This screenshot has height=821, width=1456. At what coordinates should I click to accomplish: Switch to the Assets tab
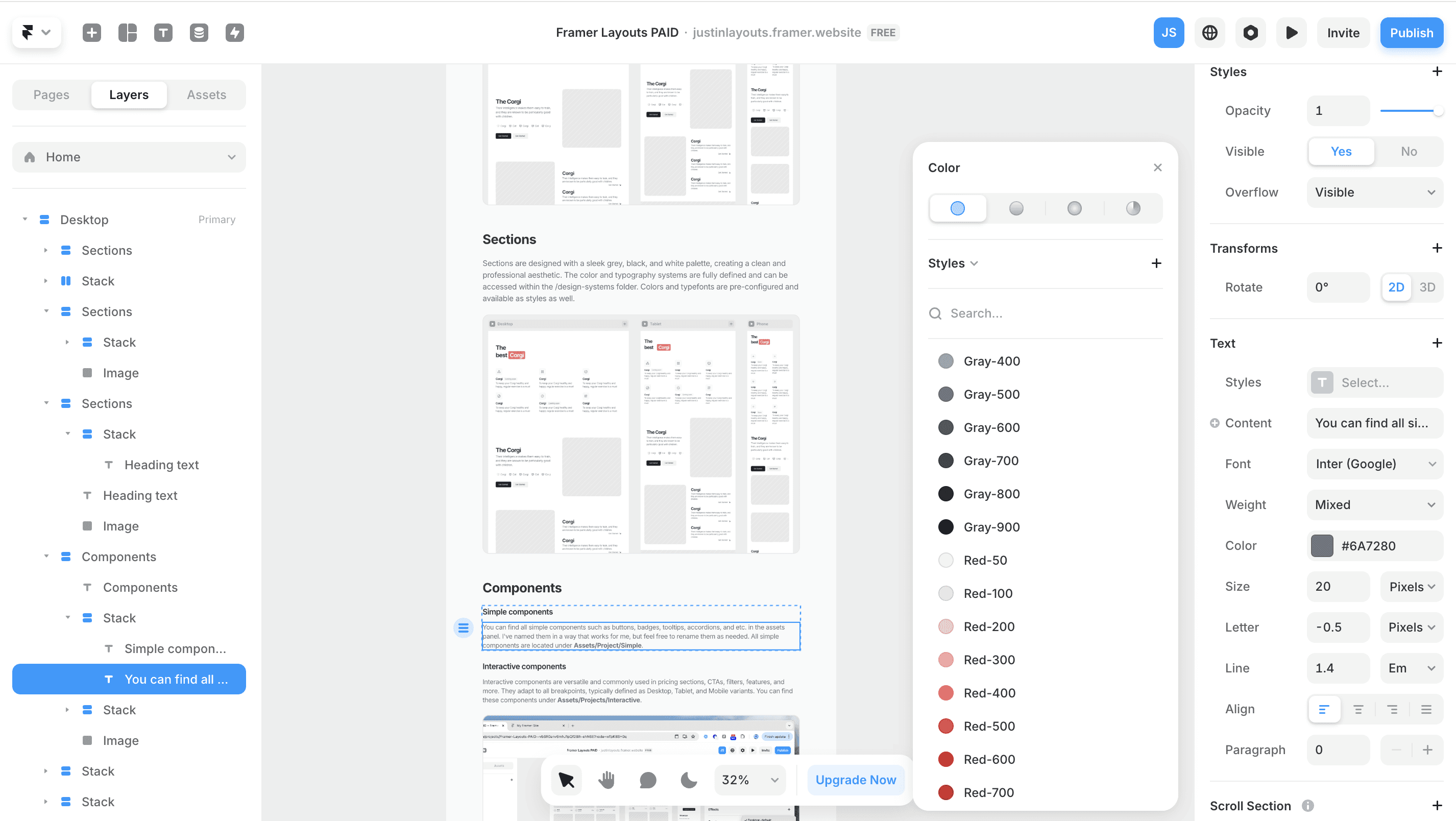[x=206, y=95]
